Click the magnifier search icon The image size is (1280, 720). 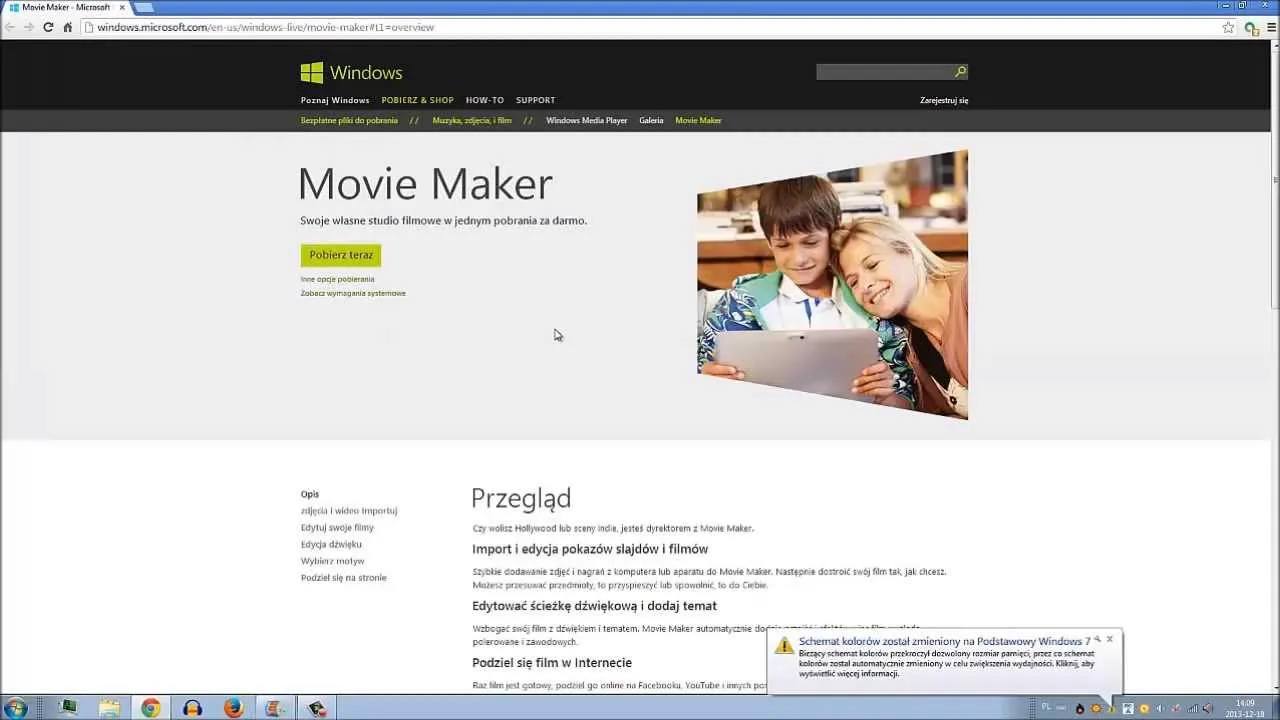960,71
